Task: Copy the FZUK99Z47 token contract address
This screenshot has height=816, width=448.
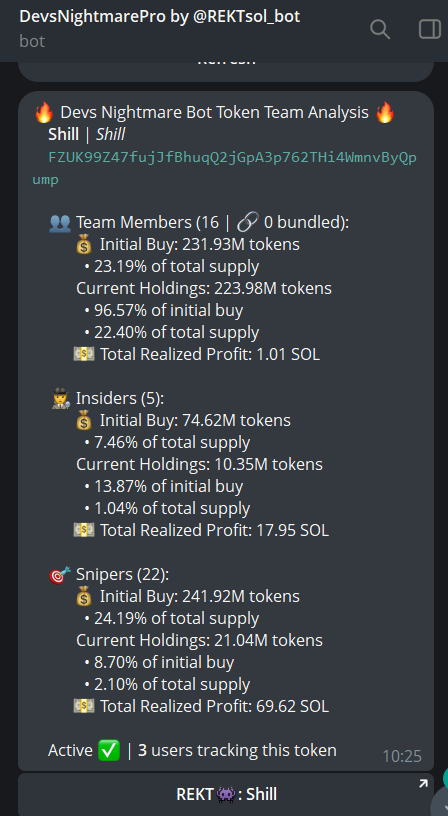Action: pyautogui.click(x=224, y=169)
